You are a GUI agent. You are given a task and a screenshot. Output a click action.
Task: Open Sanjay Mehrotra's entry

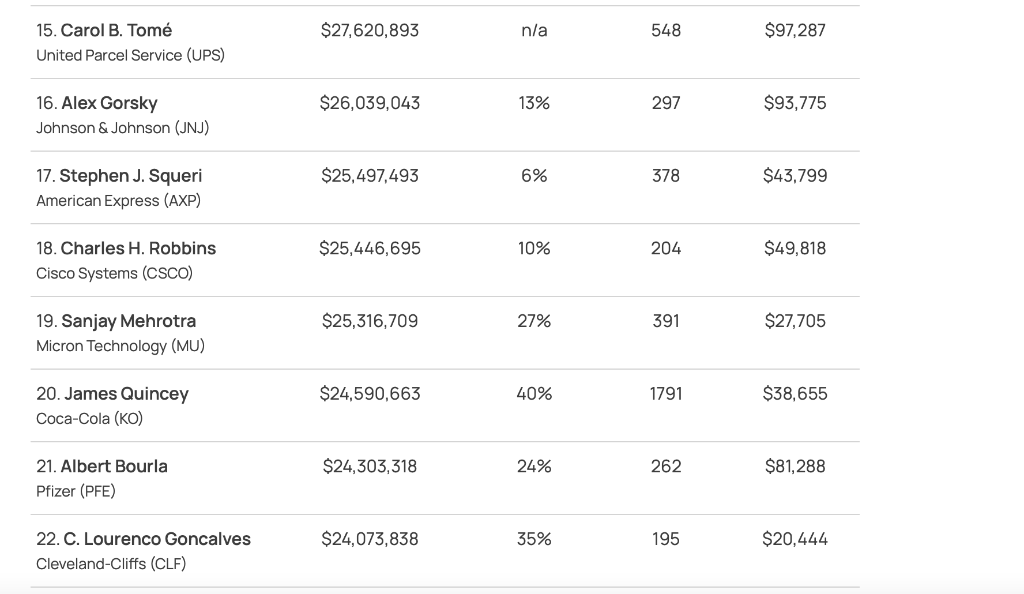(128, 321)
